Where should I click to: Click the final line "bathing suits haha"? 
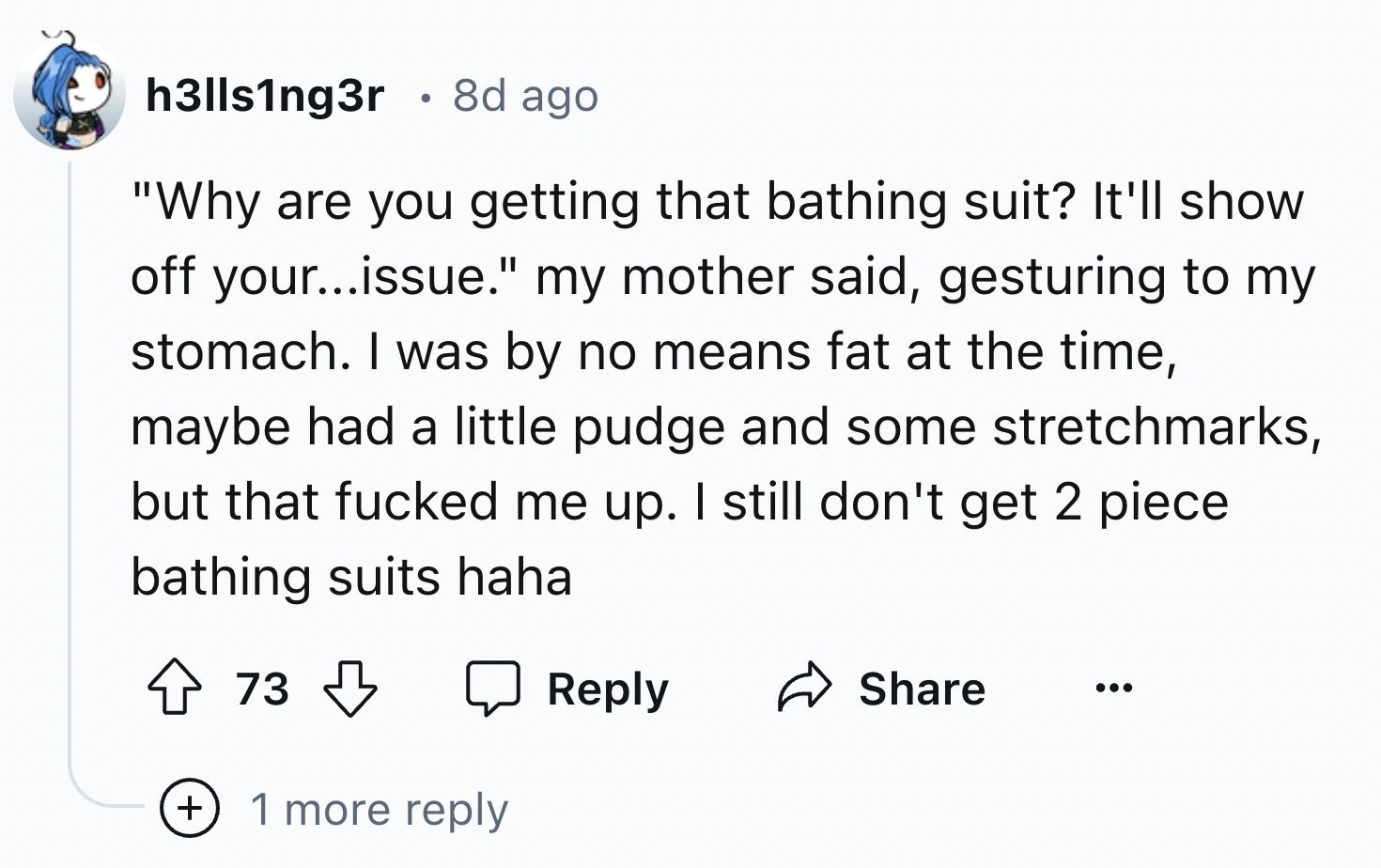click(351, 577)
